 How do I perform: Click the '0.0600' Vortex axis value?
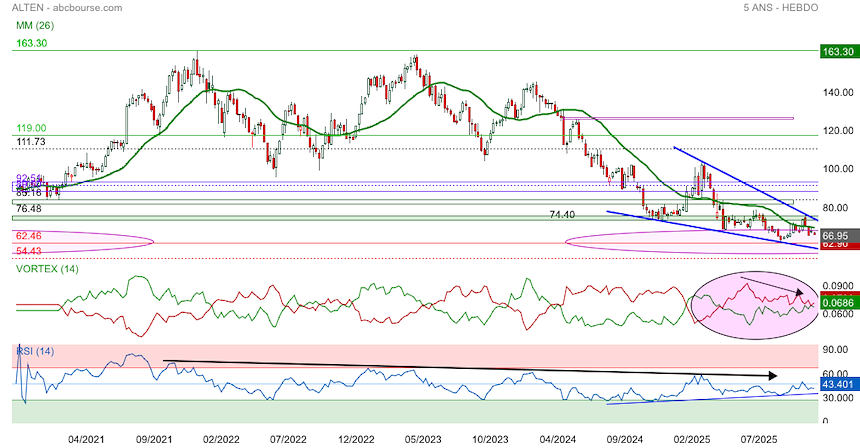point(838,314)
